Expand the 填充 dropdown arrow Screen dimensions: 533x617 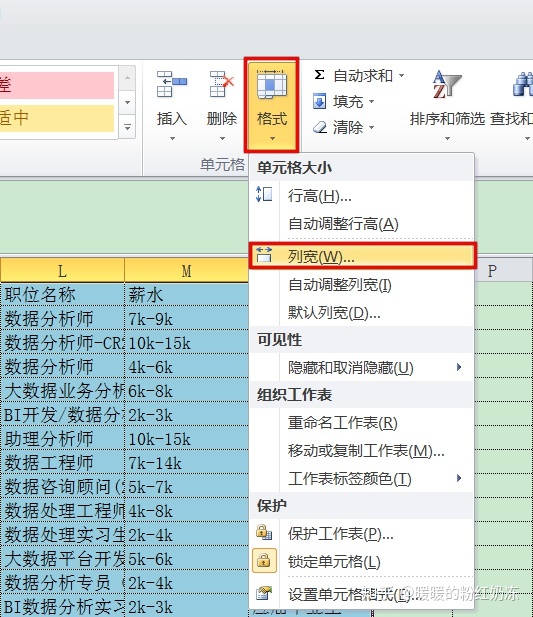[371, 102]
